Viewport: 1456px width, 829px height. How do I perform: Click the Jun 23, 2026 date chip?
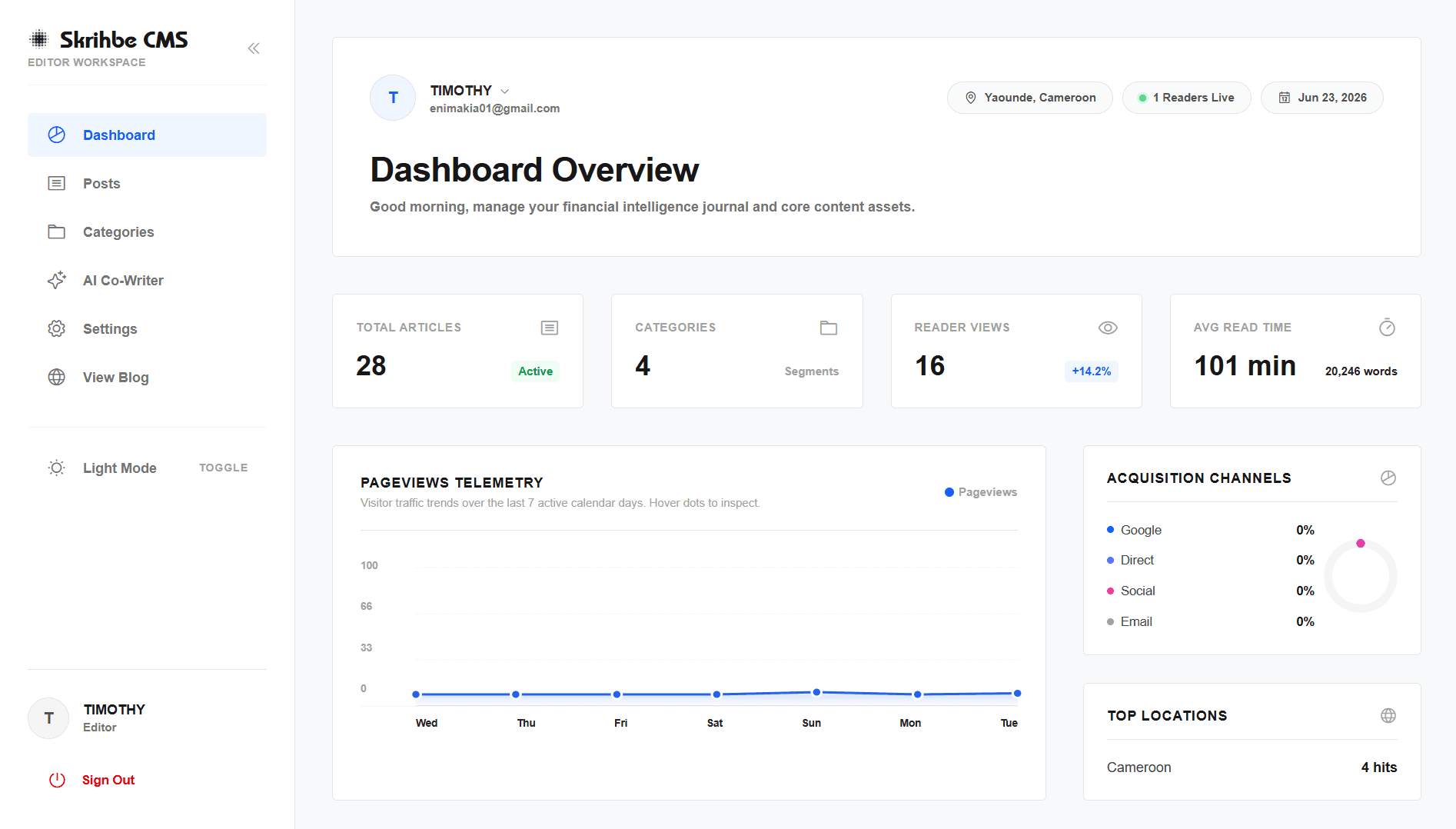1322,98
